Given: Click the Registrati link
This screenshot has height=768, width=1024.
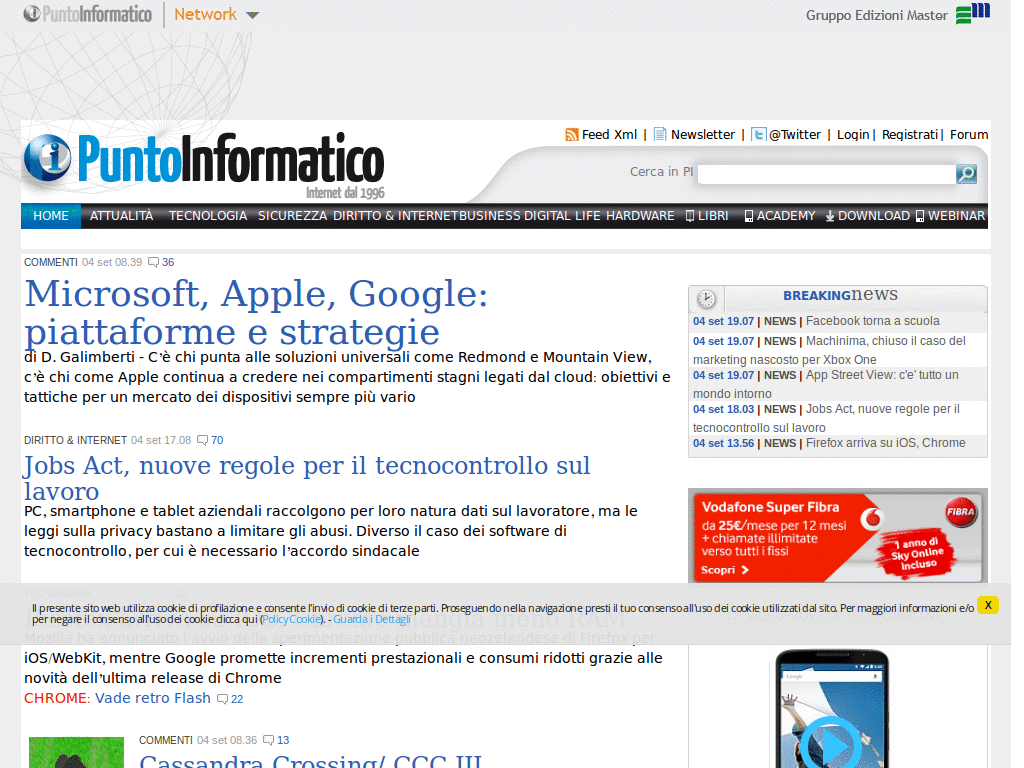Looking at the screenshot, I should point(910,135).
